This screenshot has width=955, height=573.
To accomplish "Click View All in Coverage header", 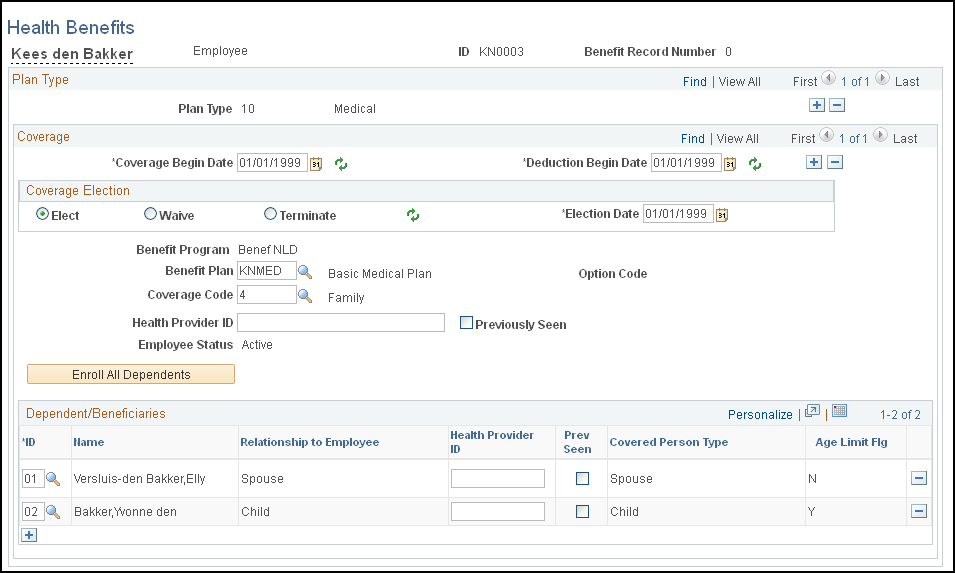I will [x=738, y=139].
